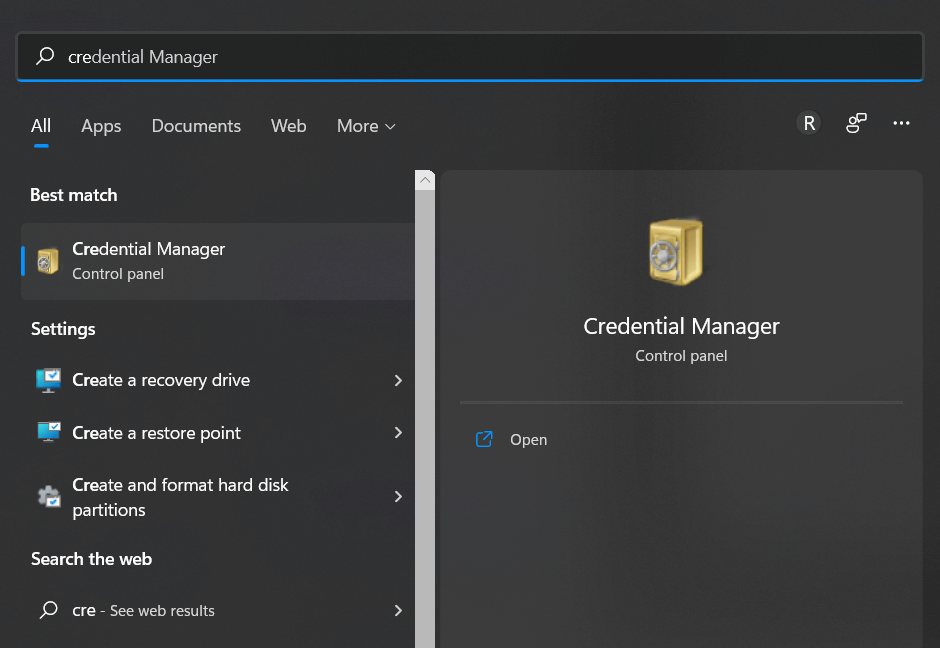Click the large Credential Manager safe icon
This screenshot has height=648, width=940.
[676, 252]
